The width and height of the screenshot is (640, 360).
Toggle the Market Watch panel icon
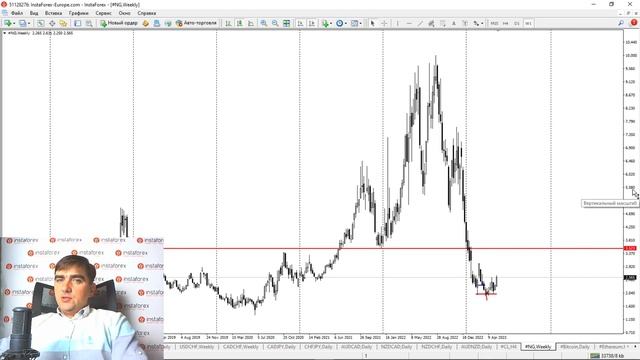tap(40, 23)
